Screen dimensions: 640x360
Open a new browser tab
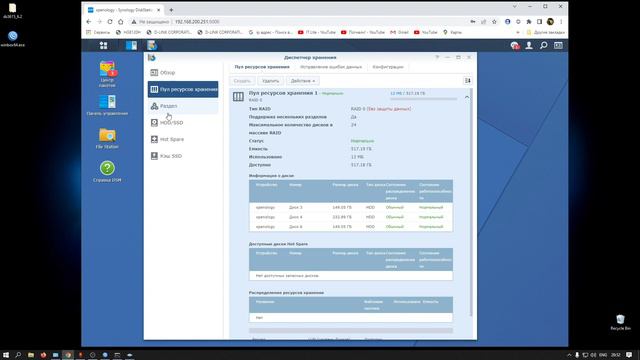tap(171, 9)
